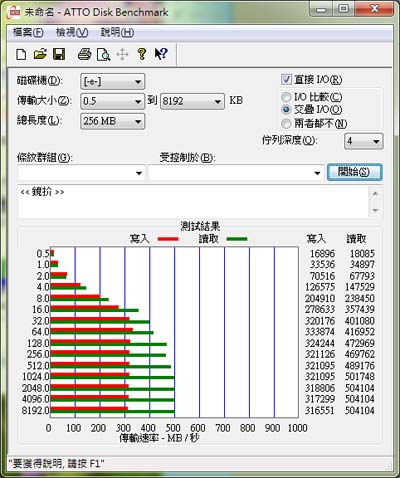
Task: Click the description box scroll up arrow
Action: 376,193
